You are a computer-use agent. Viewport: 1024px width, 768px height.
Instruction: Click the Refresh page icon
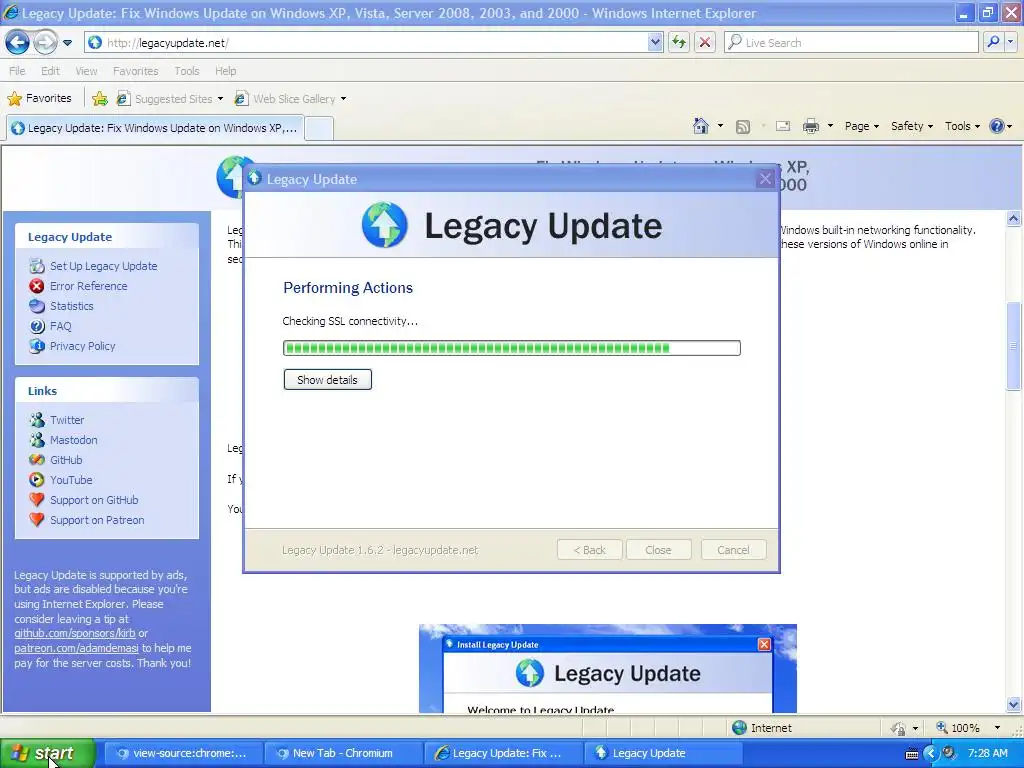[679, 42]
